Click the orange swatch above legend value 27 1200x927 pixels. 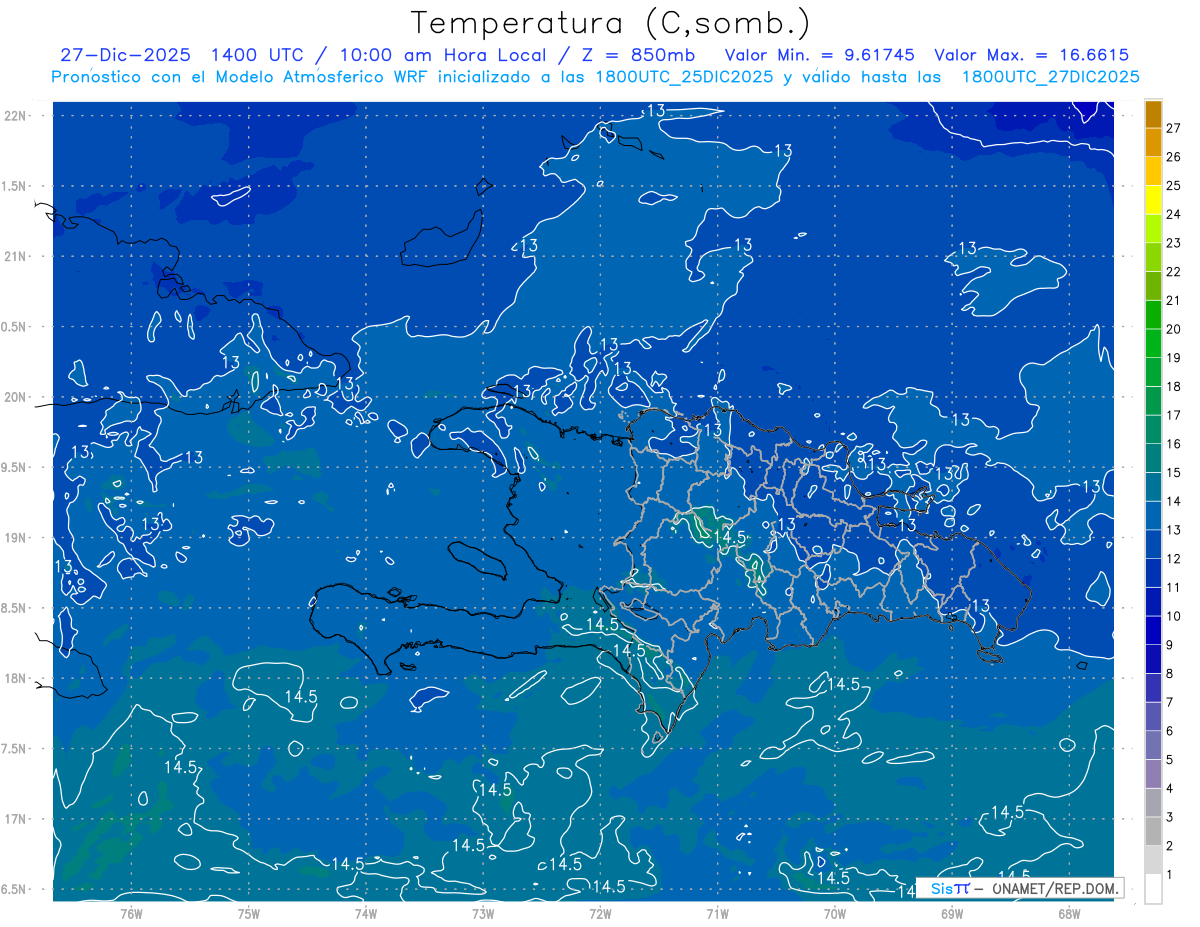1153,114
